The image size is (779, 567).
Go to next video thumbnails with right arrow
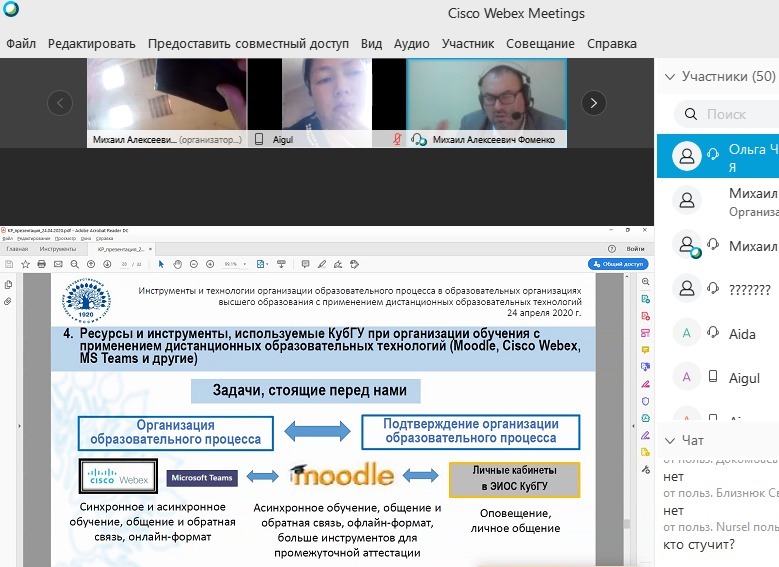pos(594,103)
